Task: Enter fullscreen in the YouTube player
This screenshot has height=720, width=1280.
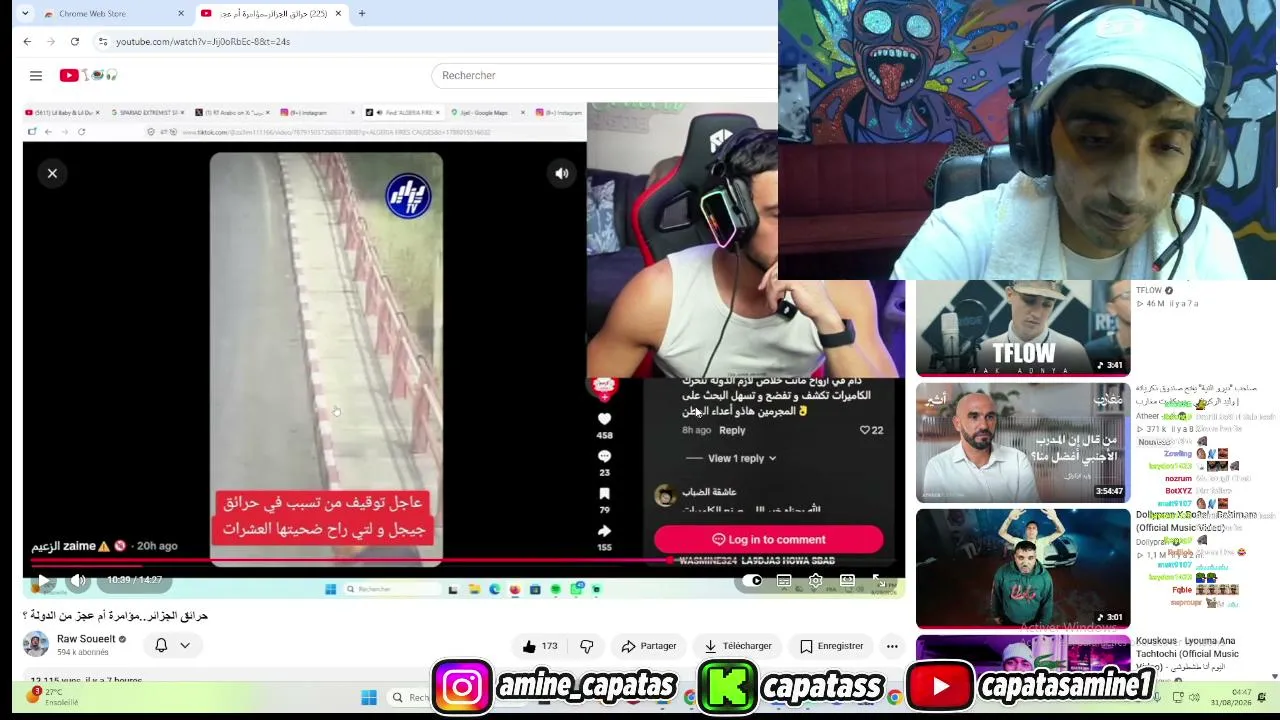Action: [879, 580]
